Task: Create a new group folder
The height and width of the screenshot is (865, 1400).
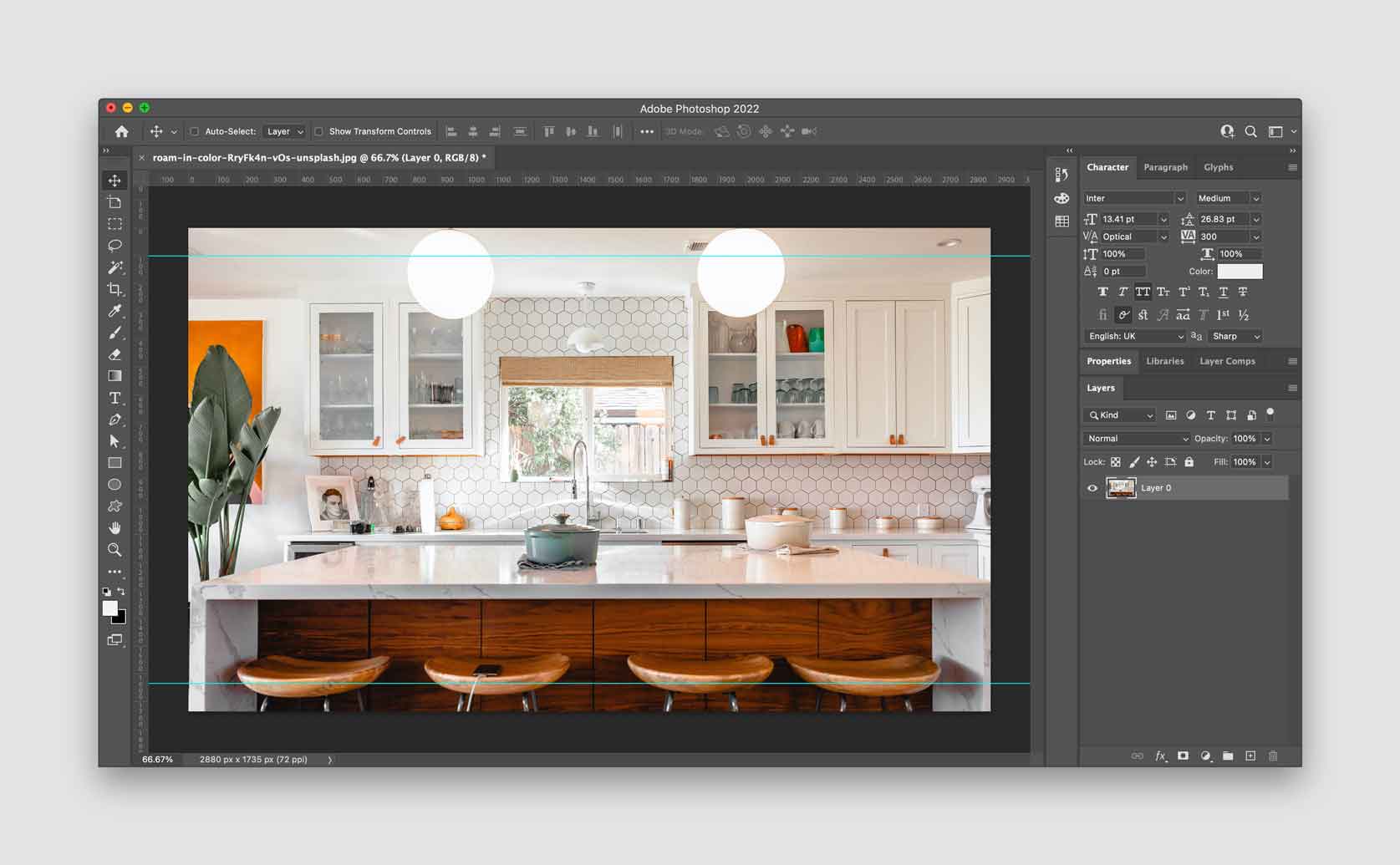Action: point(1228,756)
